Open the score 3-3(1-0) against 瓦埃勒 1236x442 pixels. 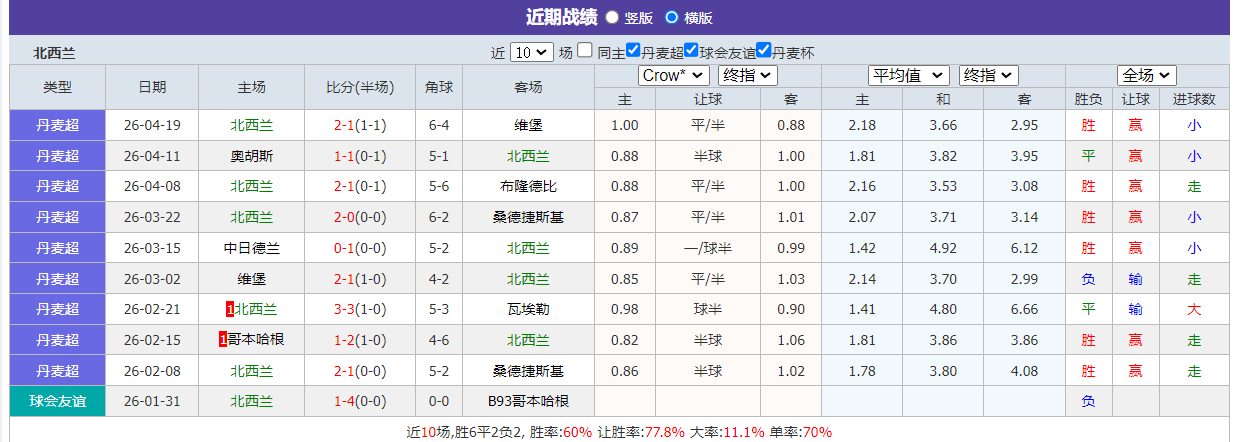[360, 309]
